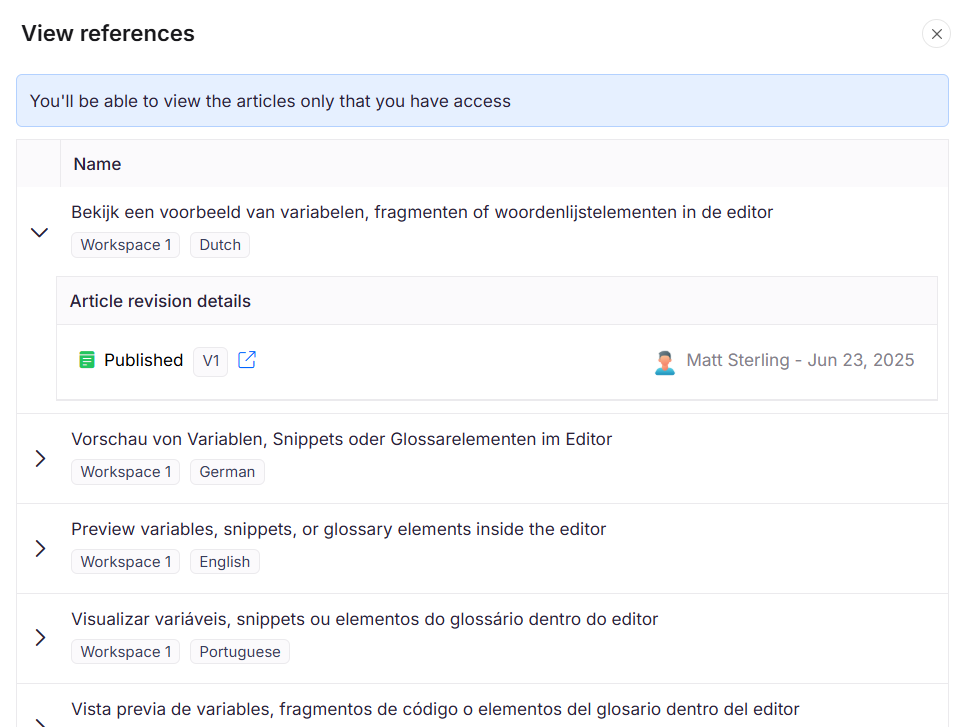Close the View references dialog
Screen dimensions: 965x727
936,34
